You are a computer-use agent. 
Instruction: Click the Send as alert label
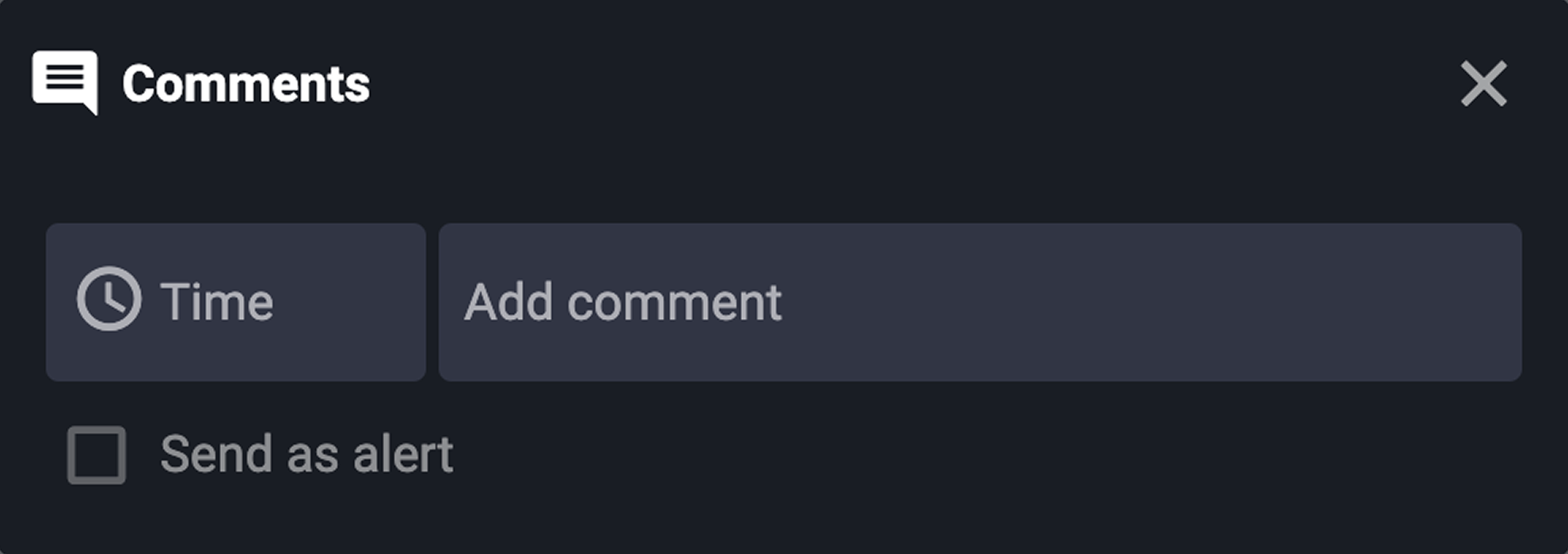point(309,454)
